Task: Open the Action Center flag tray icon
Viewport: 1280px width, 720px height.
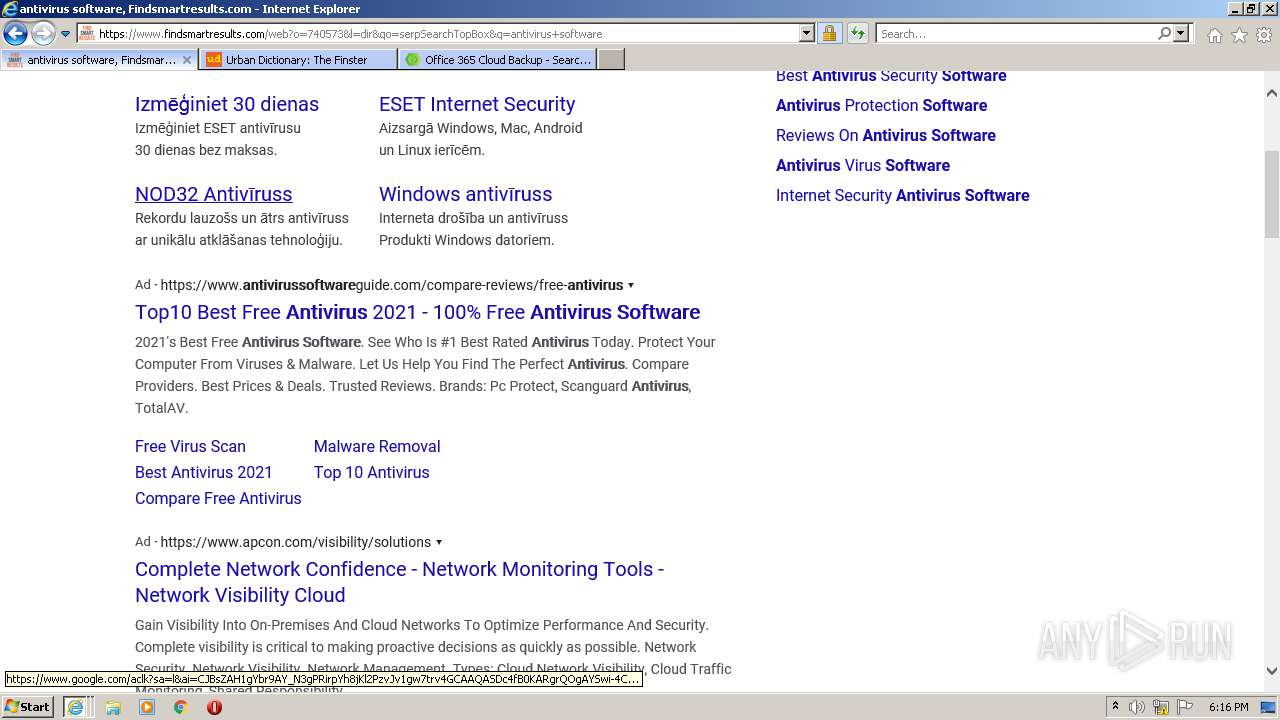Action: 1185,707
